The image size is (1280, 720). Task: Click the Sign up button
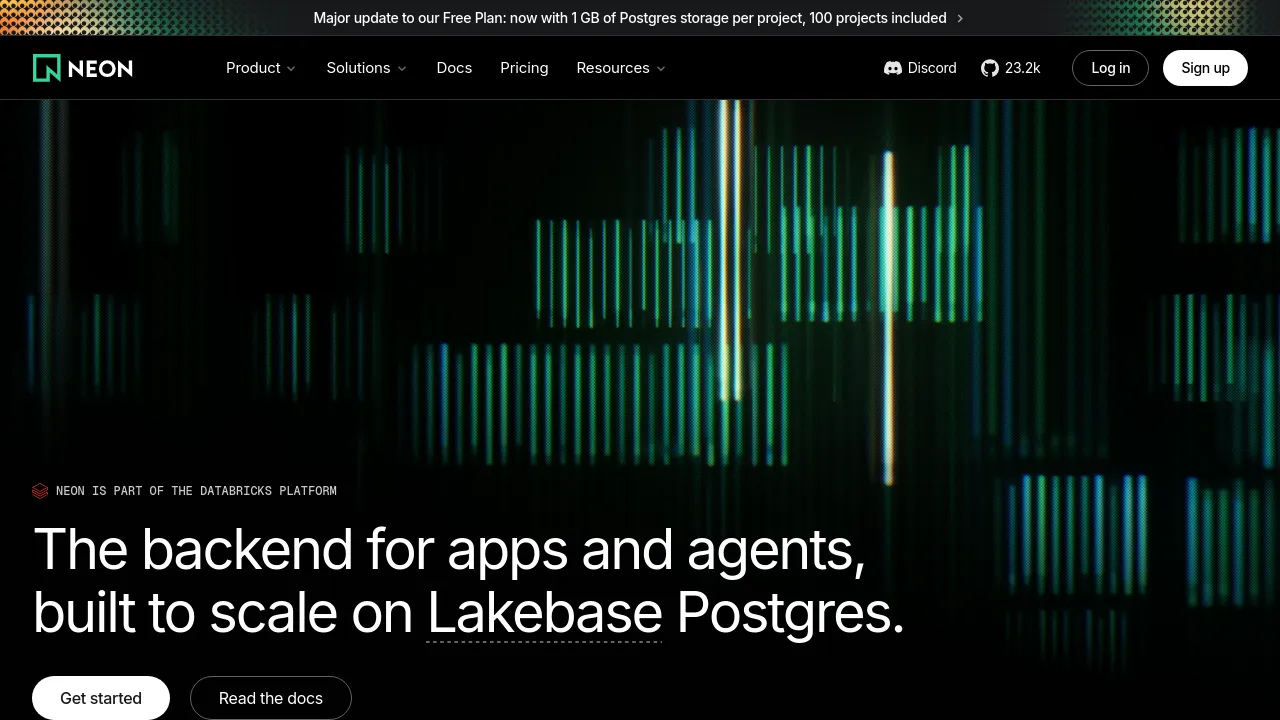click(x=1205, y=68)
